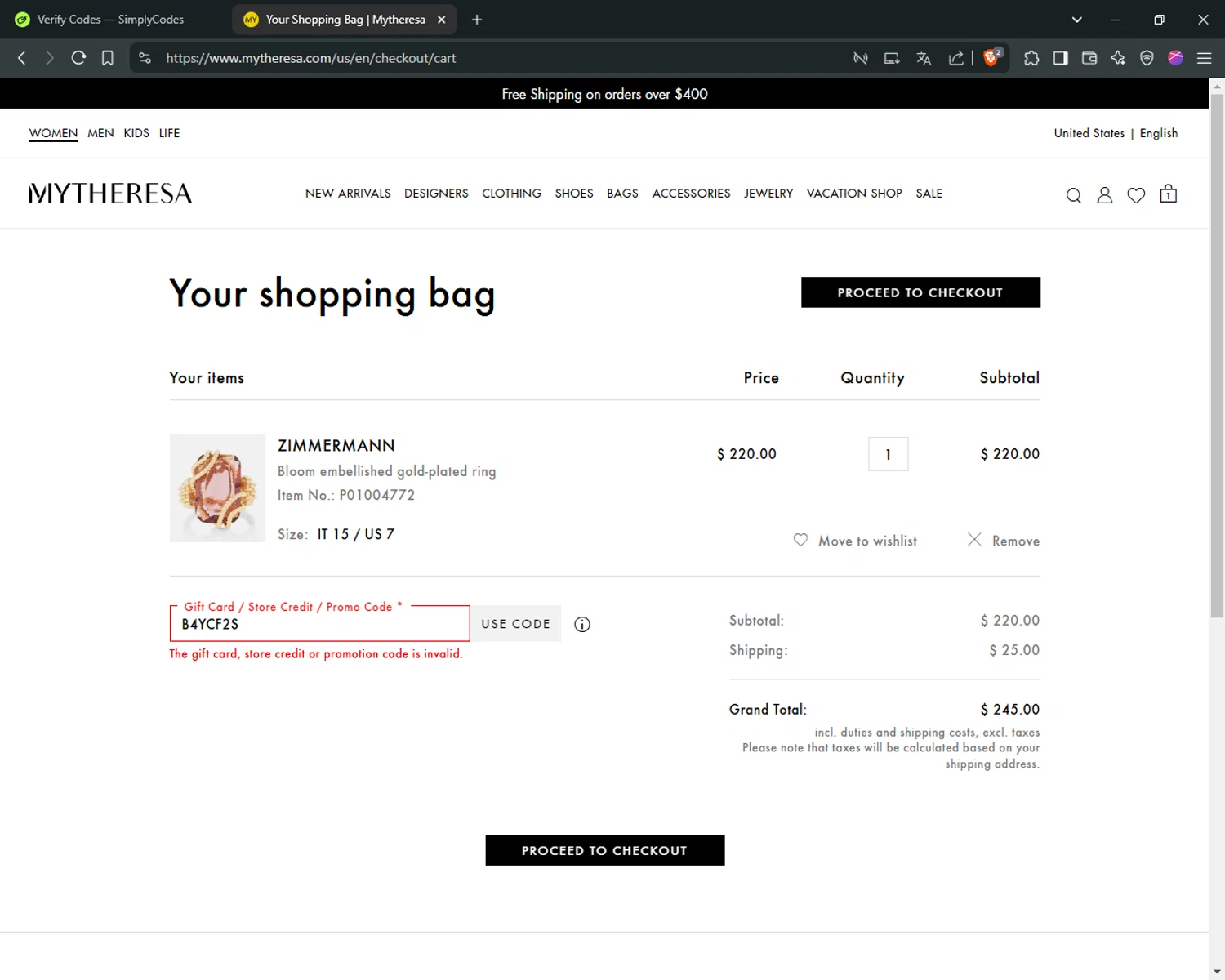
Task: Open ACCESSORIES menu
Action: [691, 194]
